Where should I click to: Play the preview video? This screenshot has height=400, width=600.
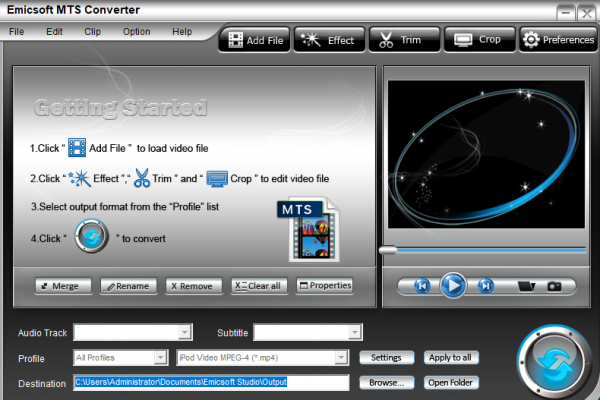point(453,286)
